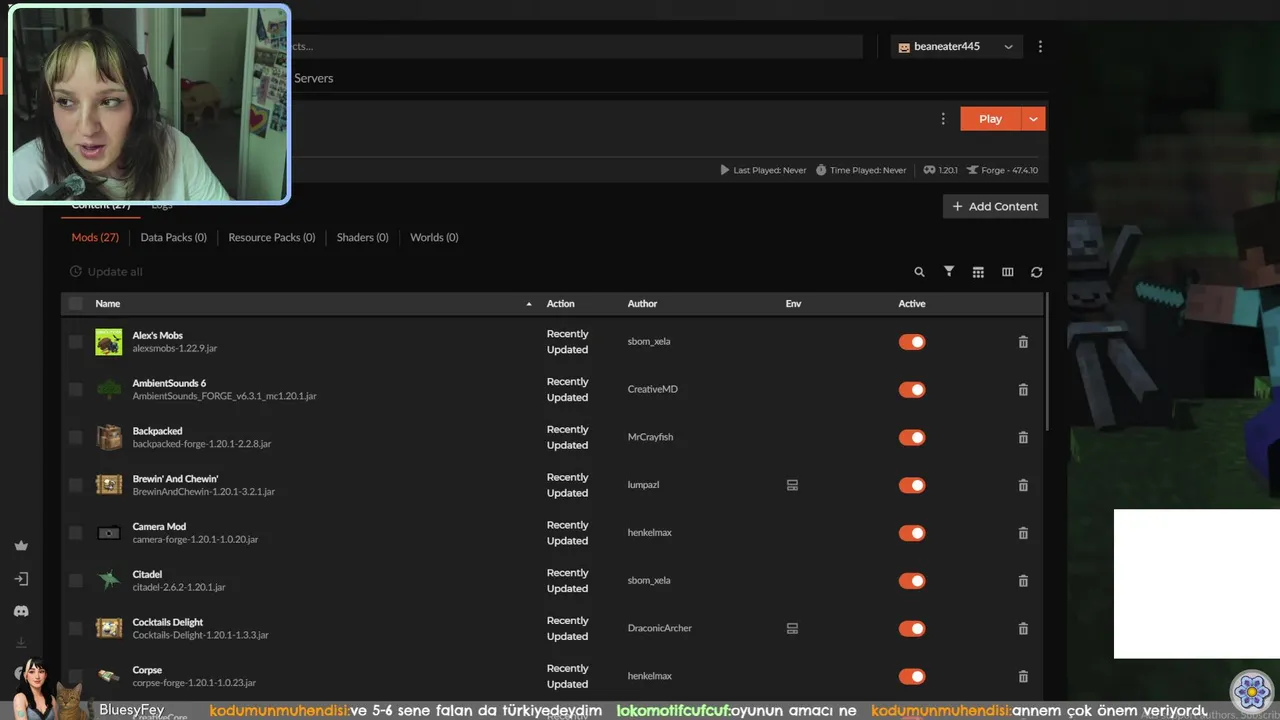Screen dimensions: 1280x720
Task: Open Discord icon in left sidebar
Action: (x=21, y=611)
